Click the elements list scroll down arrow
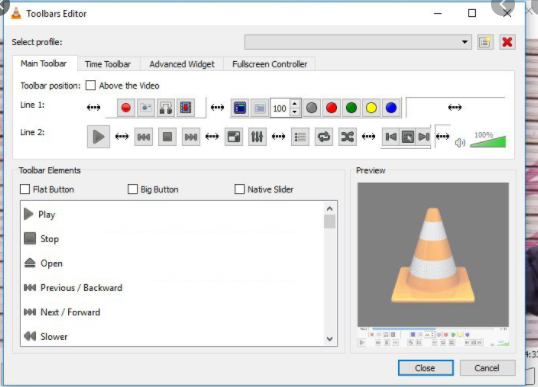This screenshot has height=387, width=538. (x=330, y=339)
